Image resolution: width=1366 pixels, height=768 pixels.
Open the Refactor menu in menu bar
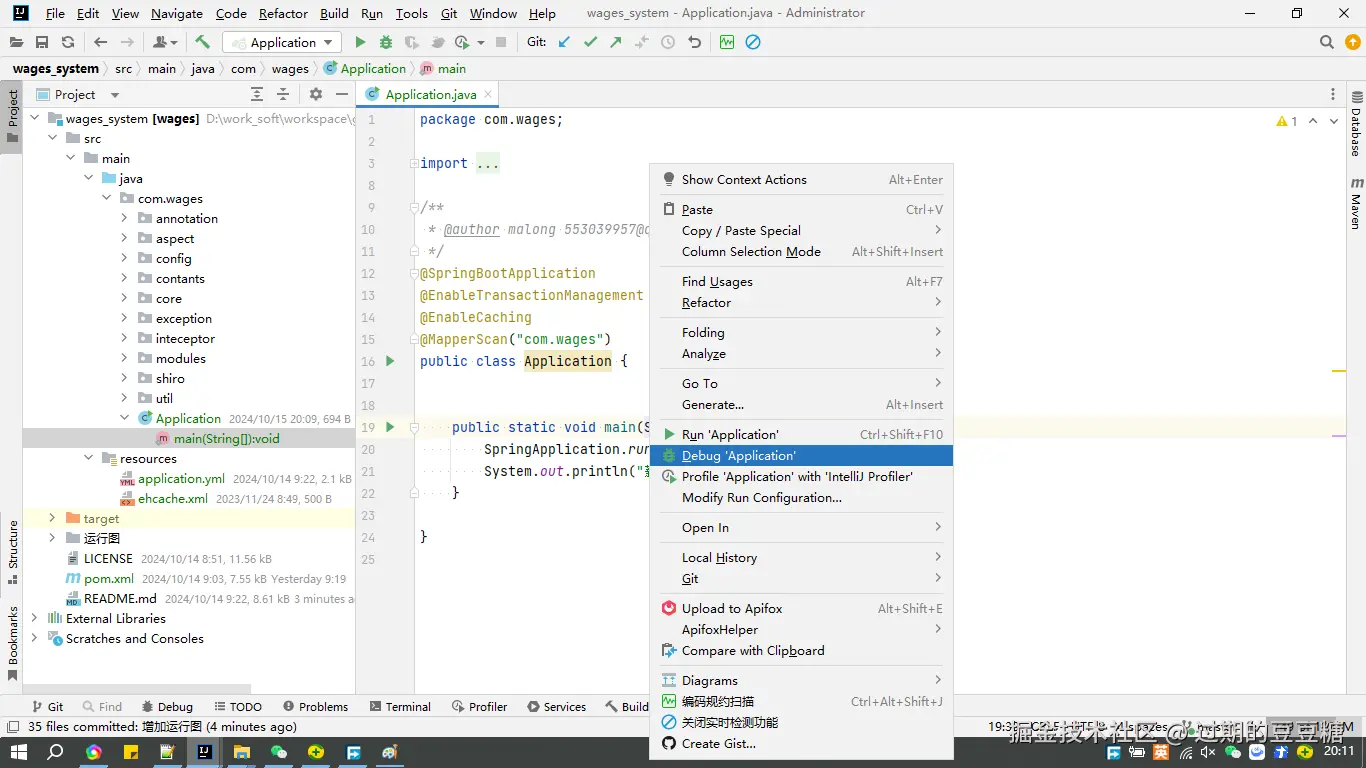[x=283, y=14]
